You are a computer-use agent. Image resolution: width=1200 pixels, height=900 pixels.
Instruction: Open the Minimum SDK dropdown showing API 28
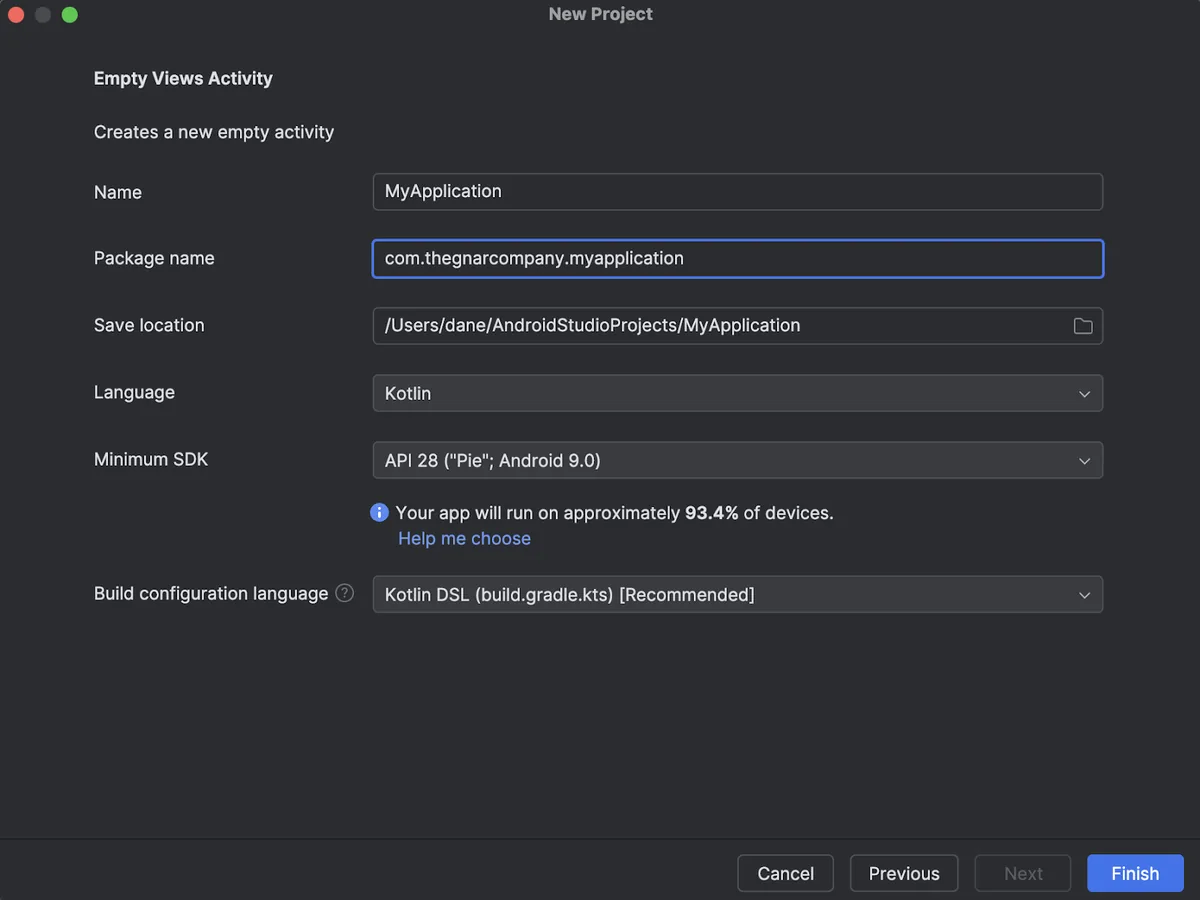[738, 460]
